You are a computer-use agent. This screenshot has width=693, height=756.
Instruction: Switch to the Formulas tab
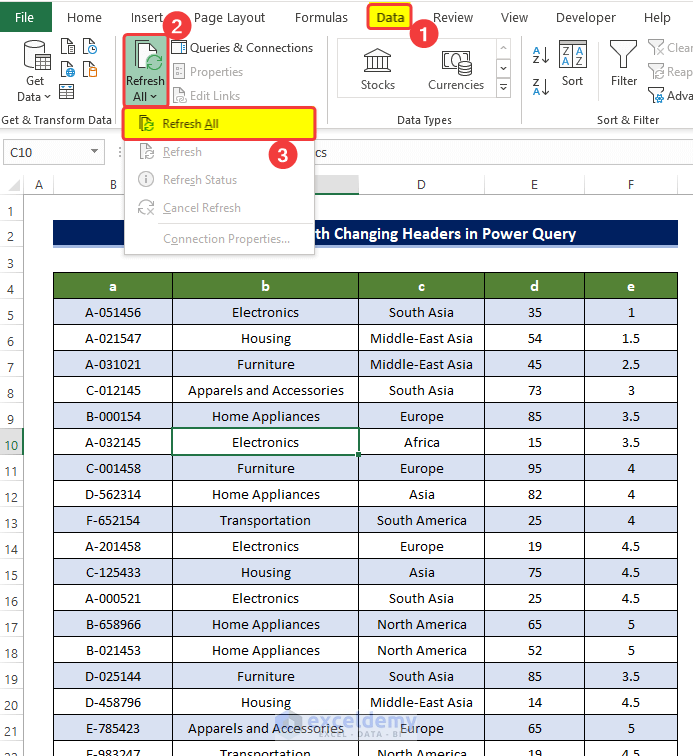point(321,18)
